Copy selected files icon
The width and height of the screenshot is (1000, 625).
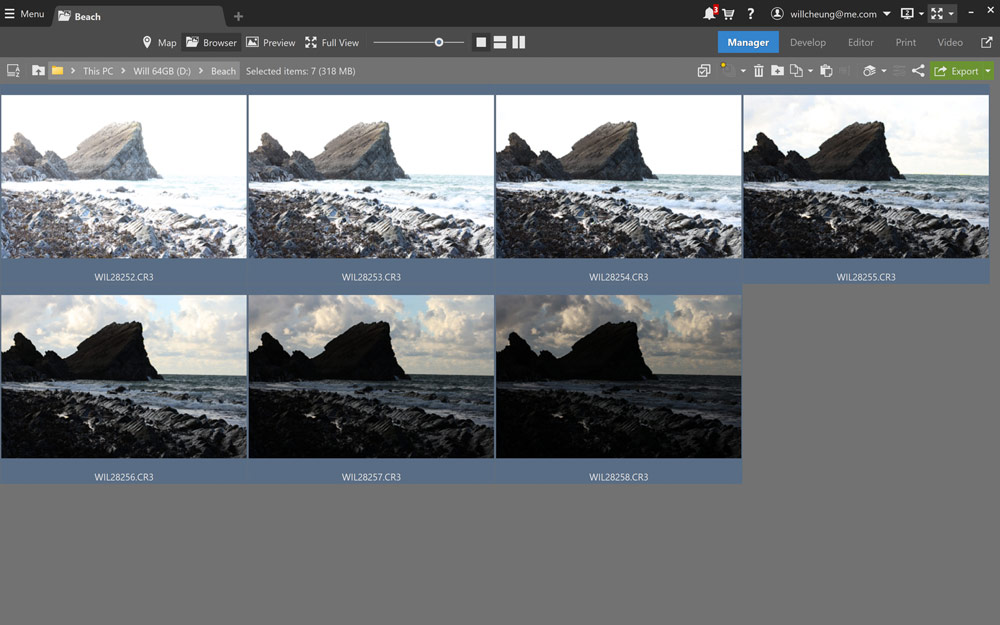[x=796, y=71]
